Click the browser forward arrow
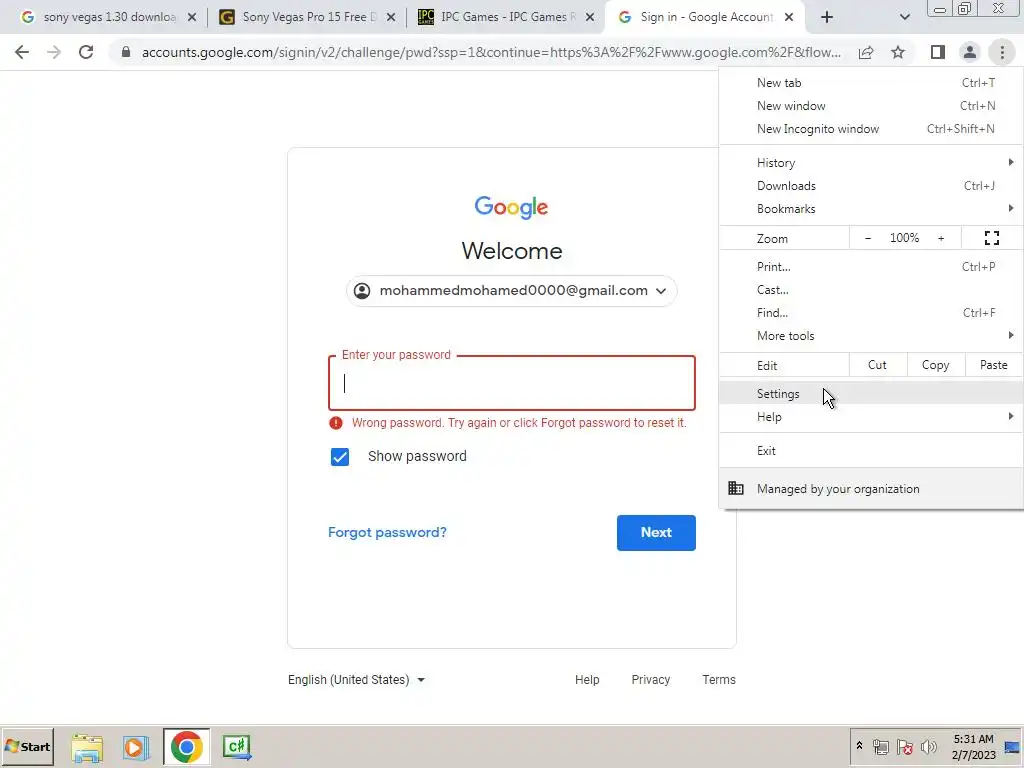 pos(54,52)
